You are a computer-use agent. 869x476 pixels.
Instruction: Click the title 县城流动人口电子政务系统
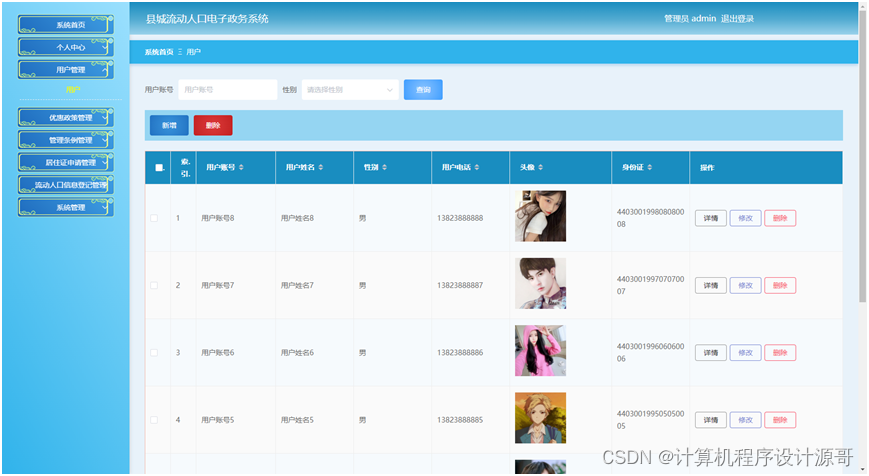click(207, 19)
